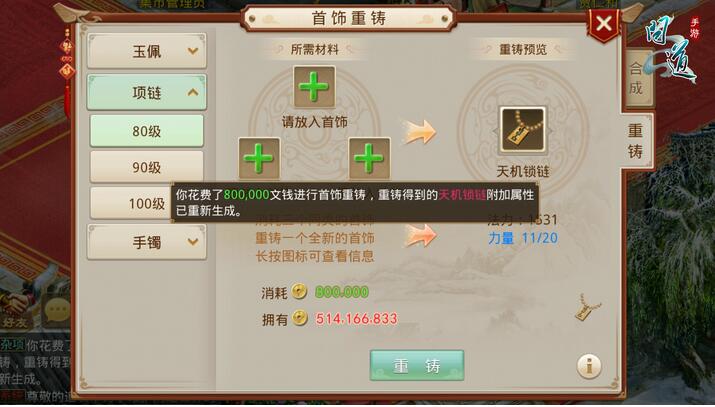Open the info icon at bottom right
Viewport: 715px width, 407px height.
pos(589,366)
